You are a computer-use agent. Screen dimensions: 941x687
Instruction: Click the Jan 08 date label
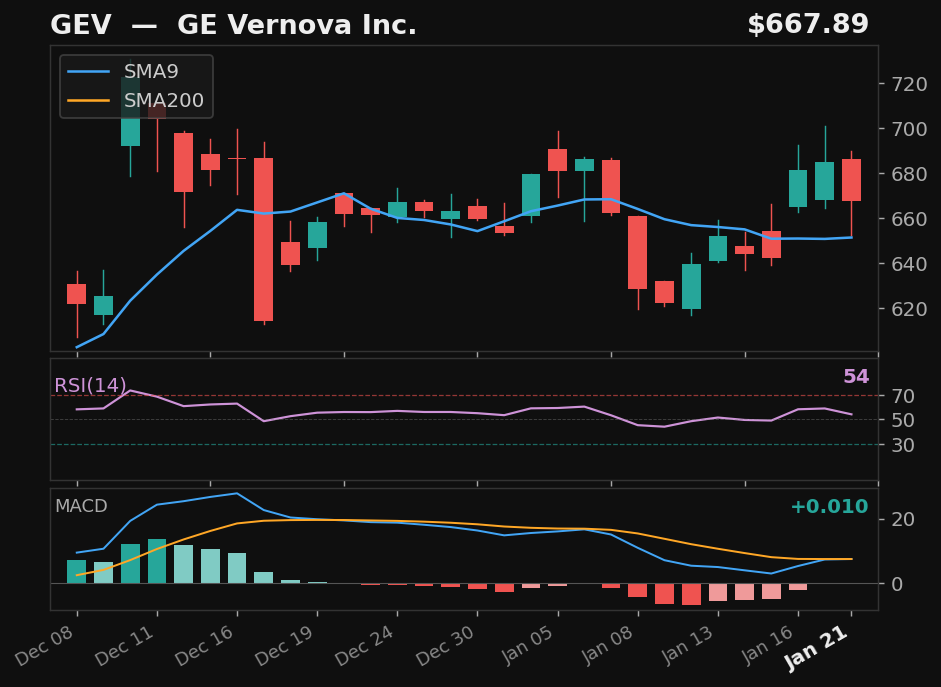(x=607, y=645)
